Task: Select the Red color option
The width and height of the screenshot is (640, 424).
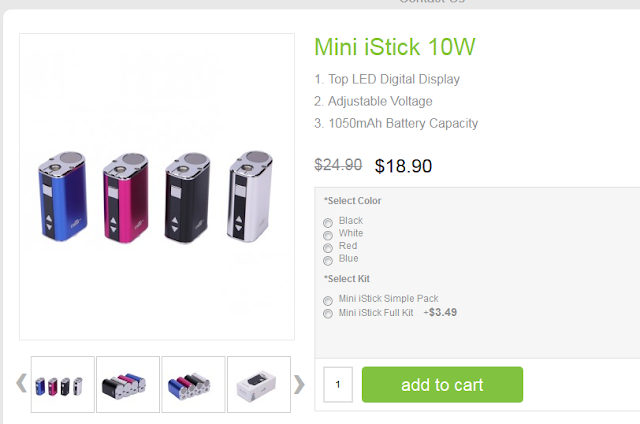Action: pyautogui.click(x=328, y=247)
